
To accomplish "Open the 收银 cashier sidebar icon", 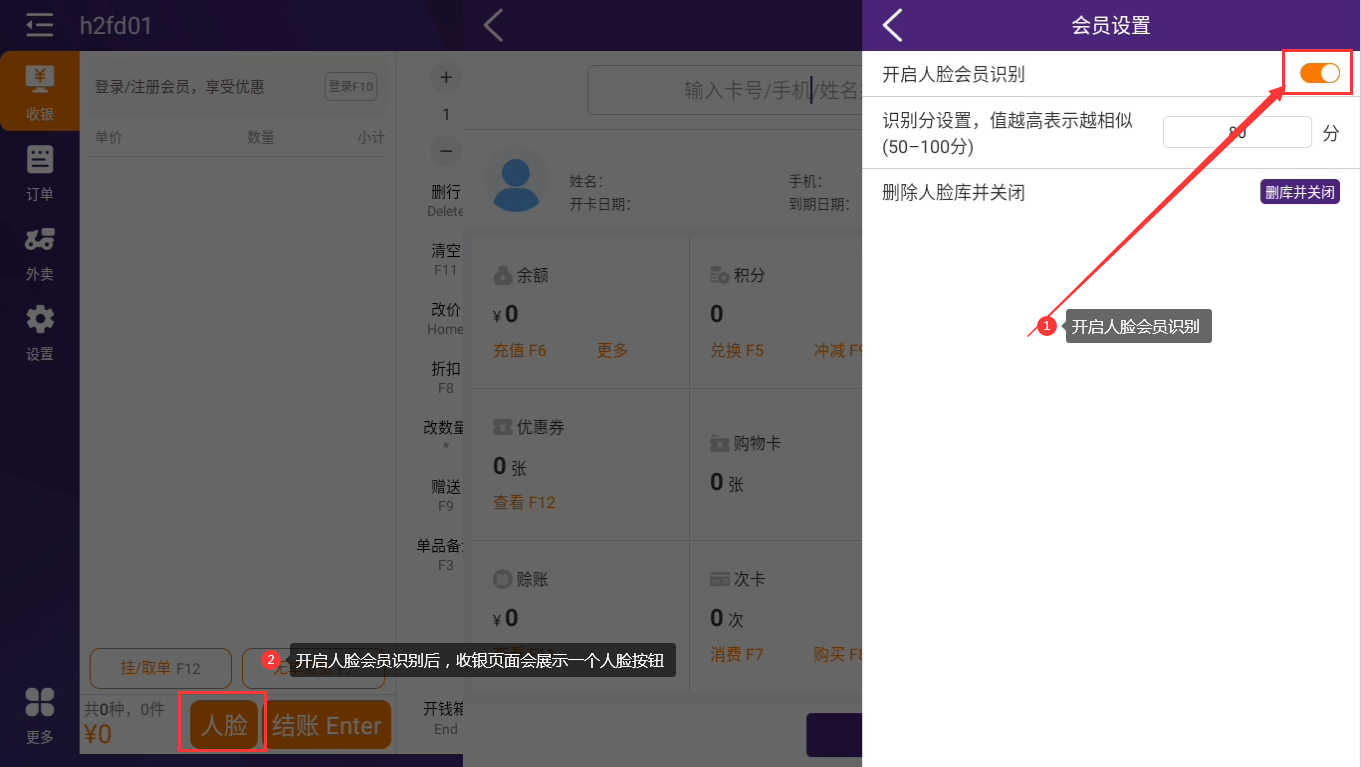I will point(40,91).
